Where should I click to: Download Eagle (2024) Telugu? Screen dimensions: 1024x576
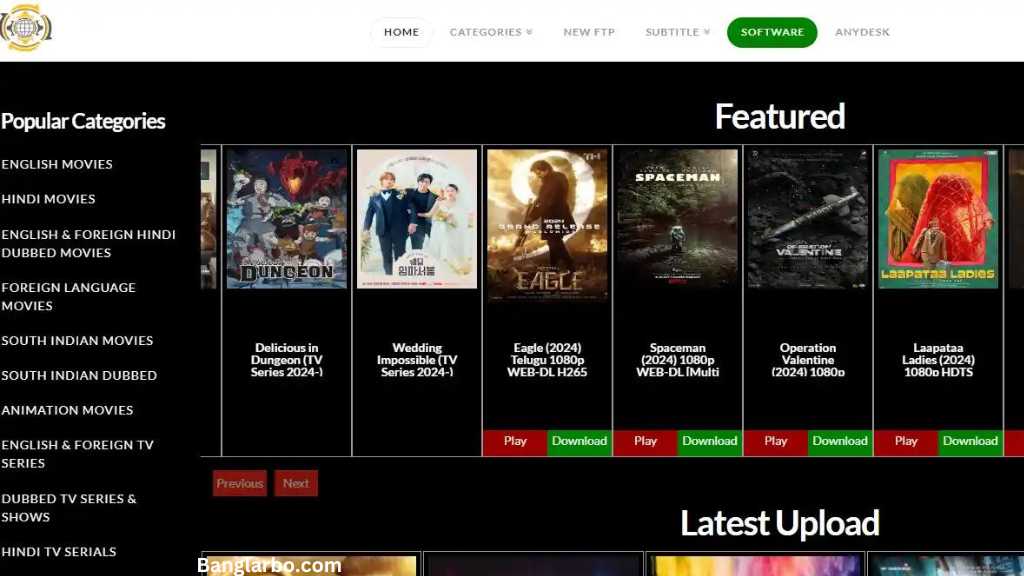coord(579,442)
